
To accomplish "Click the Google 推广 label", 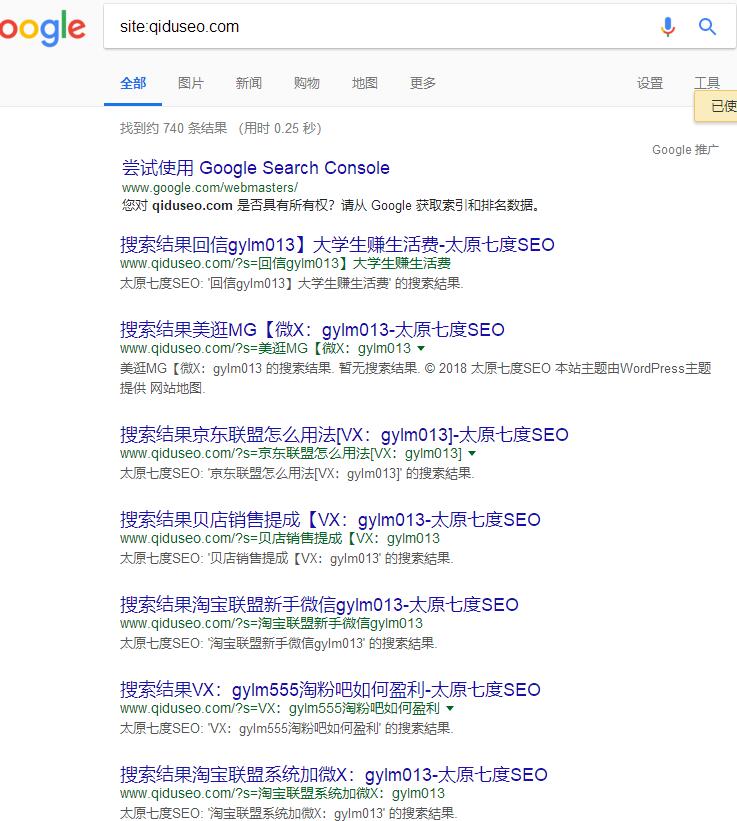I will pos(685,150).
